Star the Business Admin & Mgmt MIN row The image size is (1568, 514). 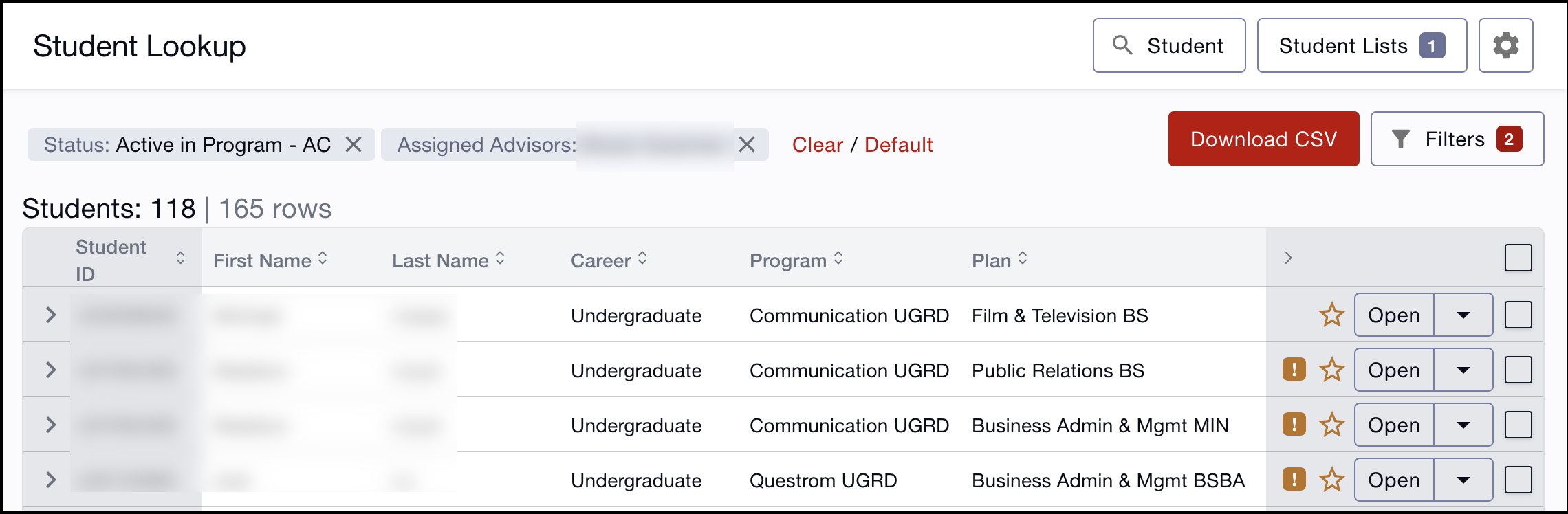coord(1331,425)
